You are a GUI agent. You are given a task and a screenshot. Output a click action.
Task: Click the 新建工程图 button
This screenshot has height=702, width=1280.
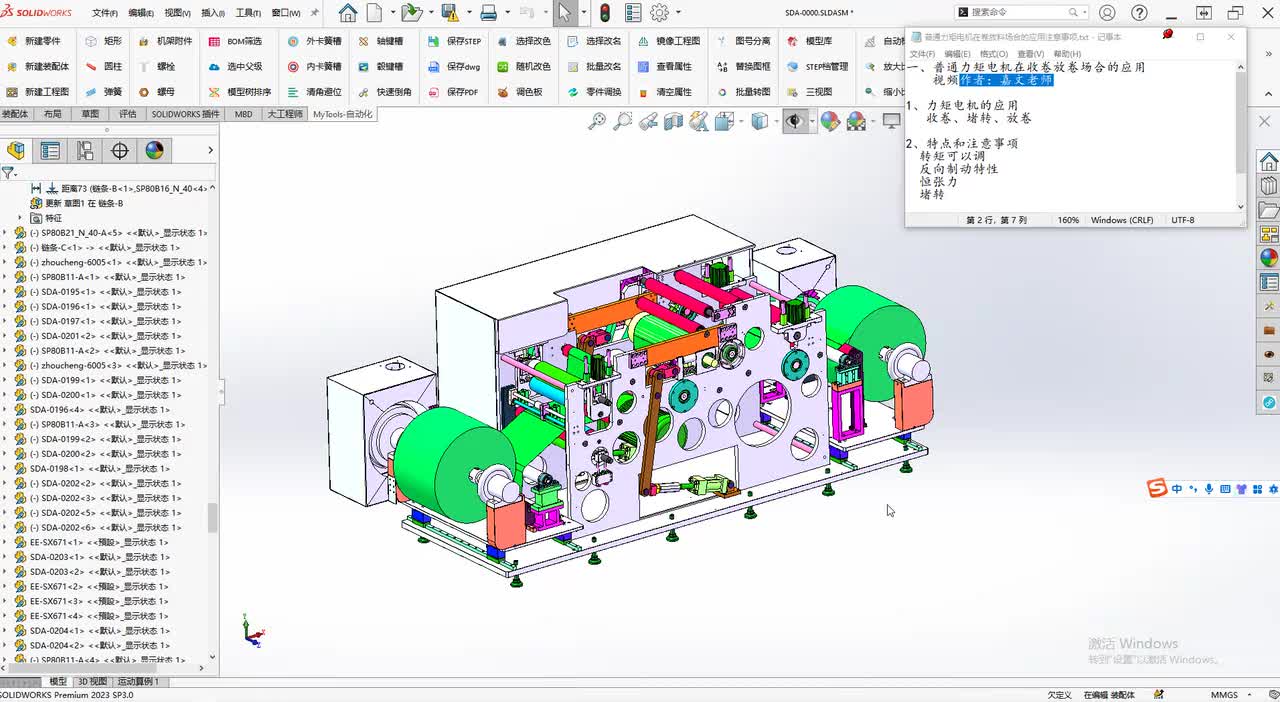(38, 92)
